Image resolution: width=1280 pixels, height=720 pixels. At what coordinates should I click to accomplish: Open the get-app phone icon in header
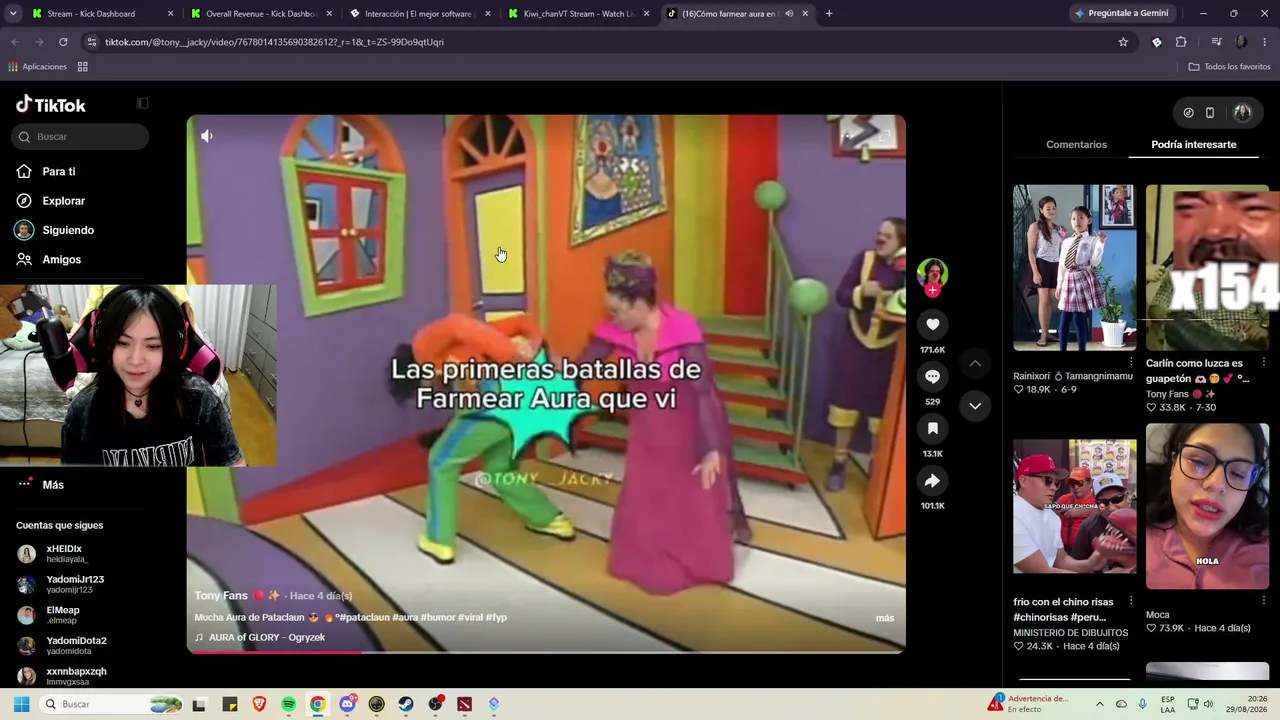(x=1210, y=113)
